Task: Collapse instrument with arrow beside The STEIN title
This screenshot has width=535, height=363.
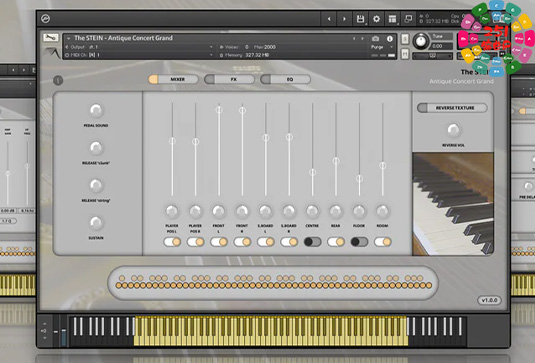Action: [x=69, y=38]
